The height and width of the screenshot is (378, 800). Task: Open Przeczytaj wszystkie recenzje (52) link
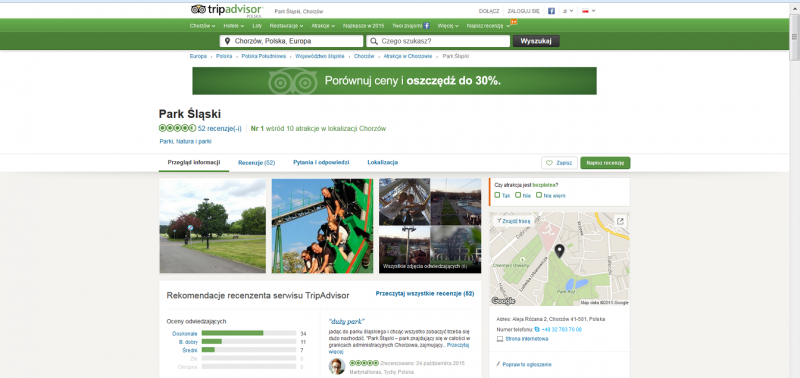coord(425,294)
